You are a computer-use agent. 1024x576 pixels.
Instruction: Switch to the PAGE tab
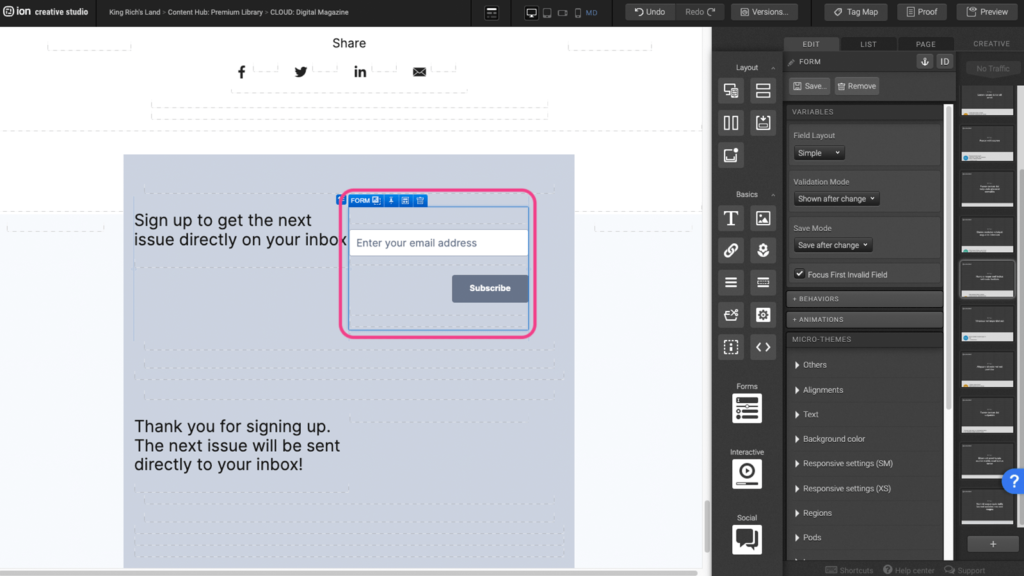(x=925, y=44)
